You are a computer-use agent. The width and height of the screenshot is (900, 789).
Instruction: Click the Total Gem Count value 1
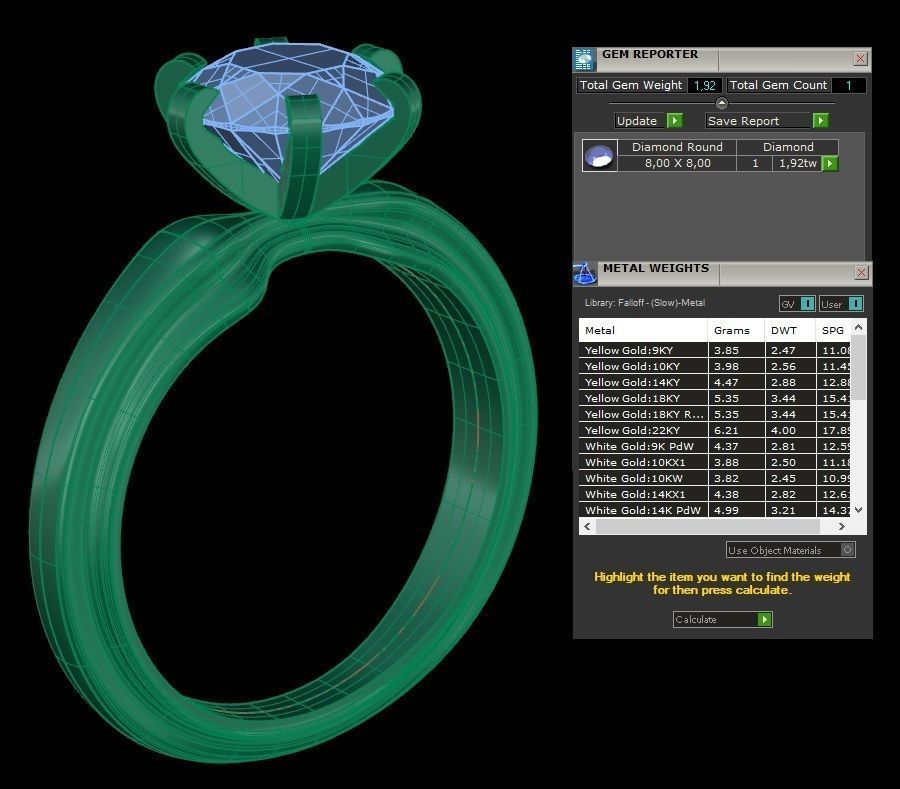[848, 85]
